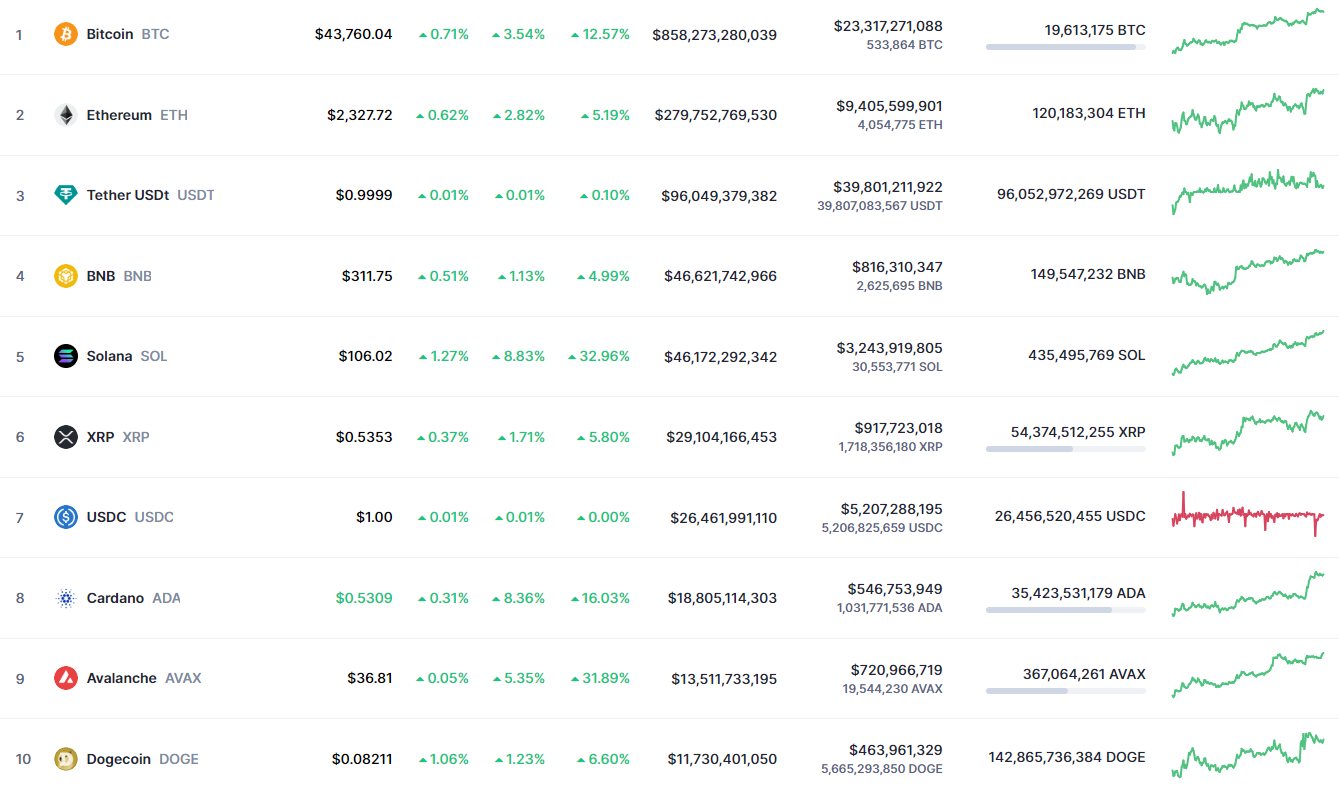This screenshot has width=1339, height=789.
Task: Click Bitcoin's circulating supply progress bar
Action: pos(1065,47)
